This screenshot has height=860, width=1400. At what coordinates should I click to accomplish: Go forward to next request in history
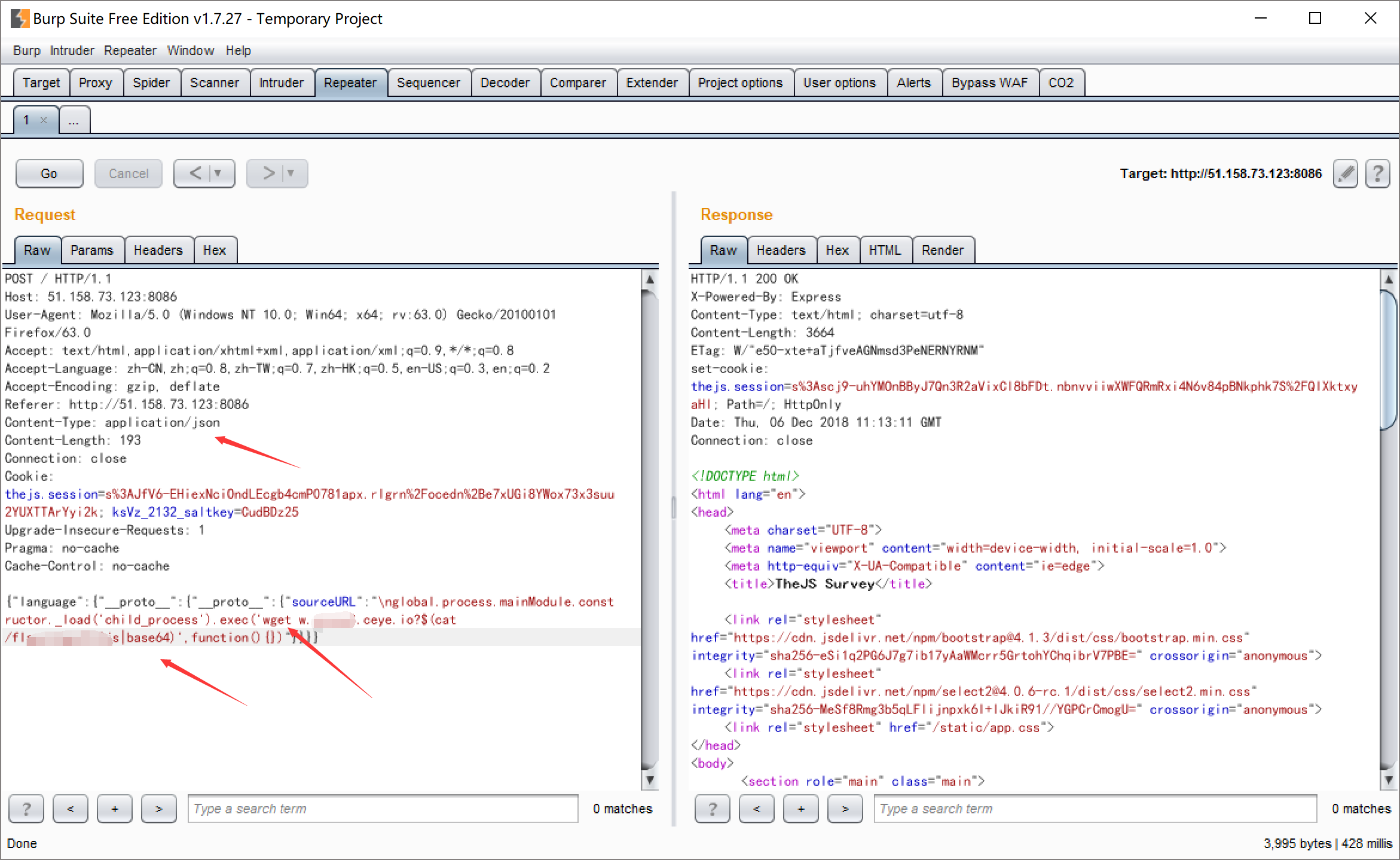click(268, 173)
